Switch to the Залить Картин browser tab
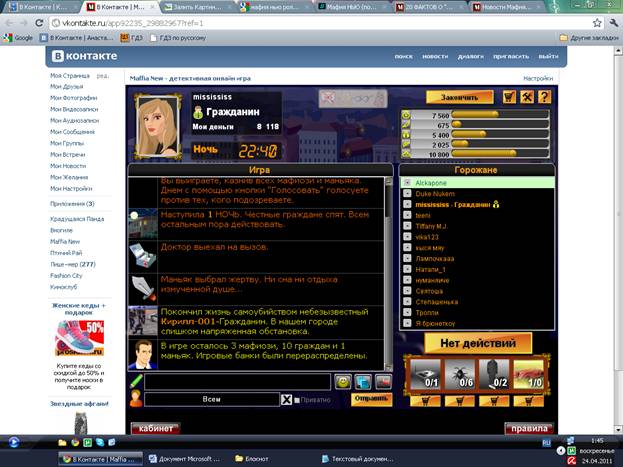 pyautogui.click(x=197, y=7)
